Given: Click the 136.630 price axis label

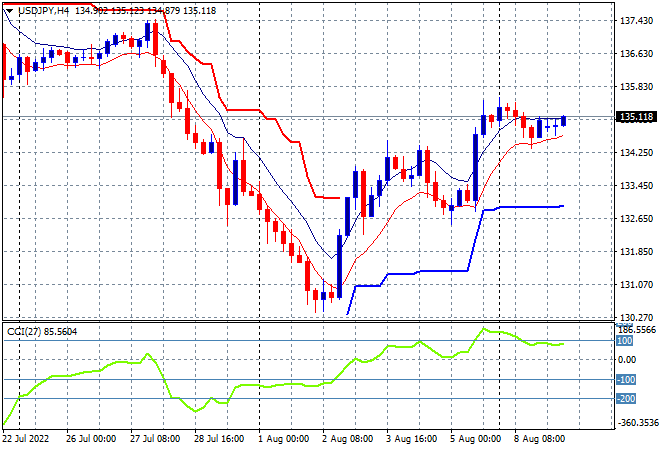Looking at the screenshot, I should click(636, 54).
